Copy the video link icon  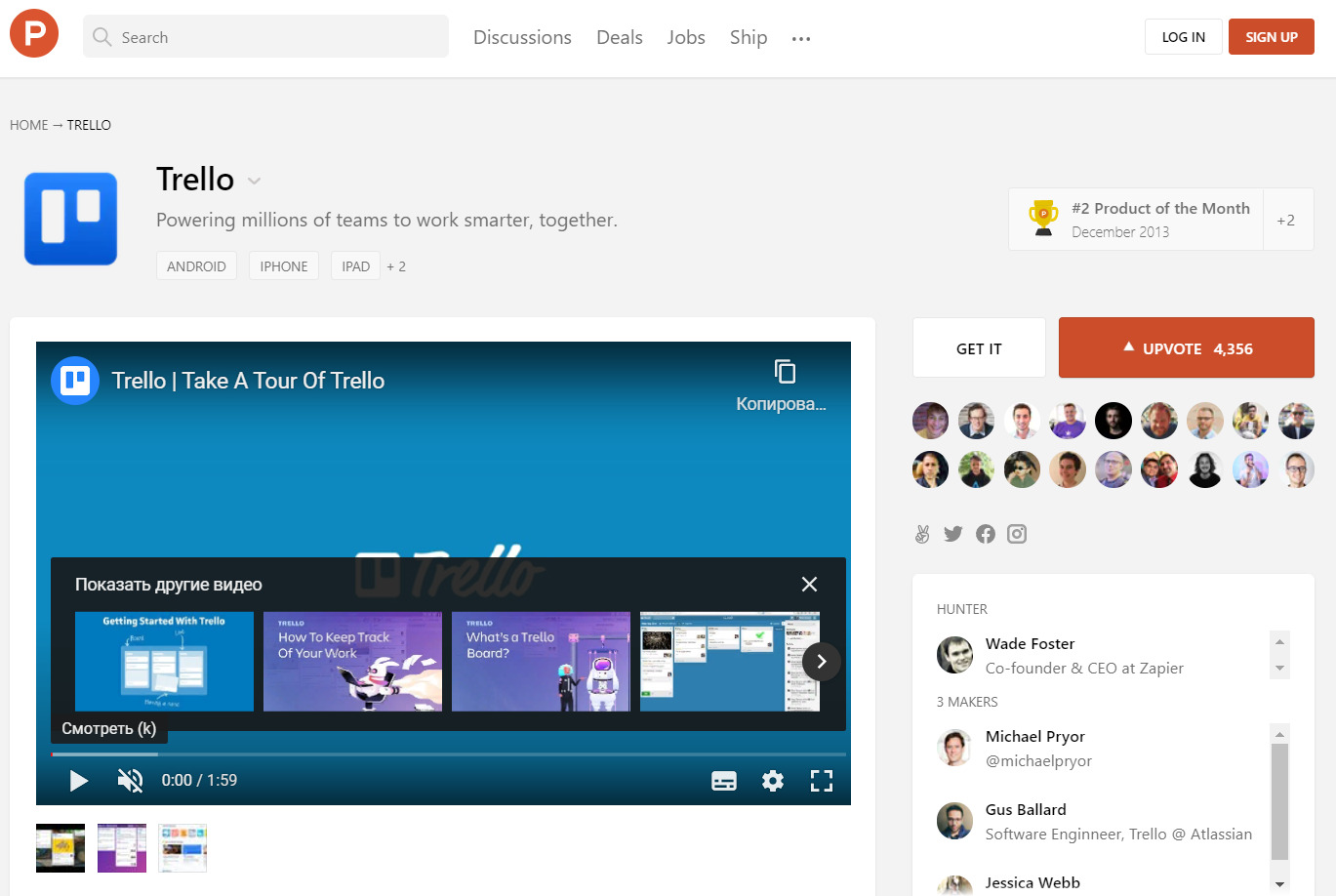pos(785,372)
